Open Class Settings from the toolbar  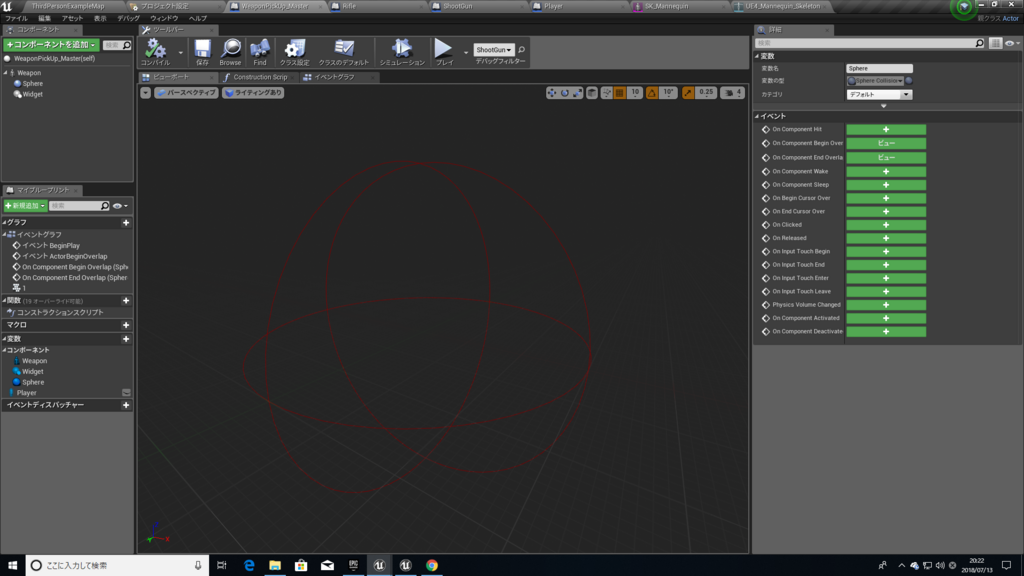(x=295, y=52)
